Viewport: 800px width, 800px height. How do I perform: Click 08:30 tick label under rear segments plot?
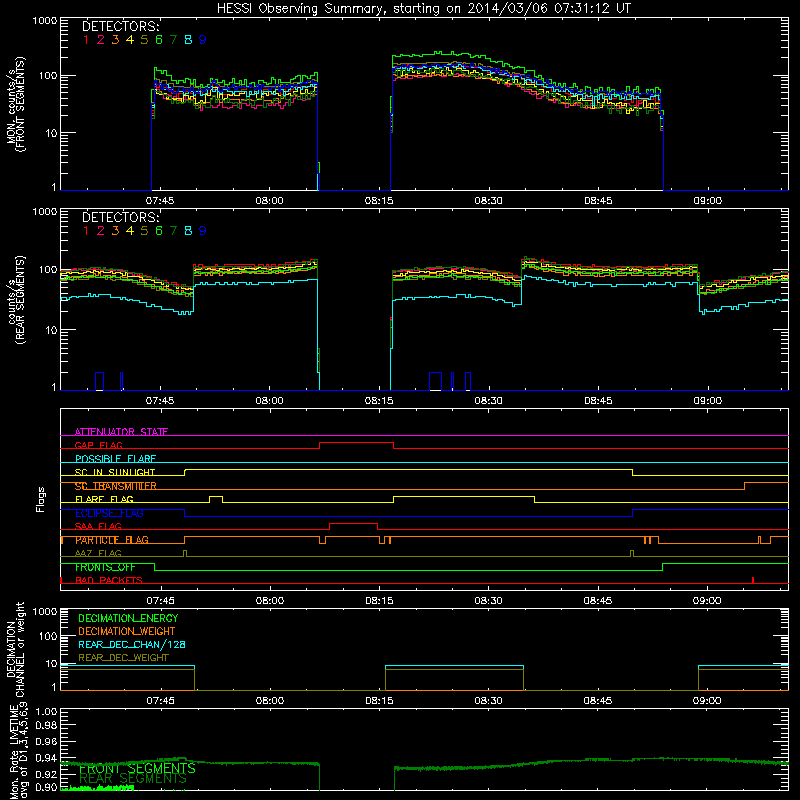(488, 401)
